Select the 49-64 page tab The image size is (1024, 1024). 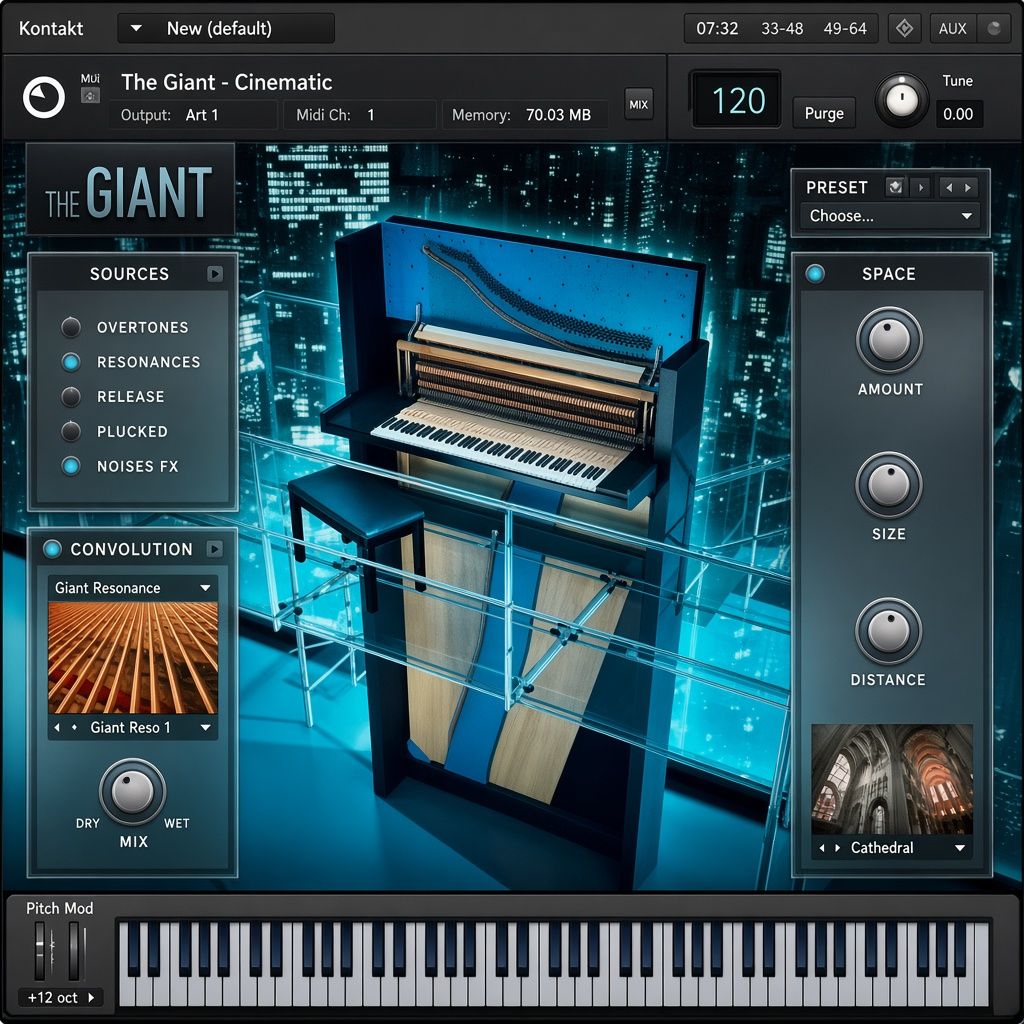click(845, 28)
